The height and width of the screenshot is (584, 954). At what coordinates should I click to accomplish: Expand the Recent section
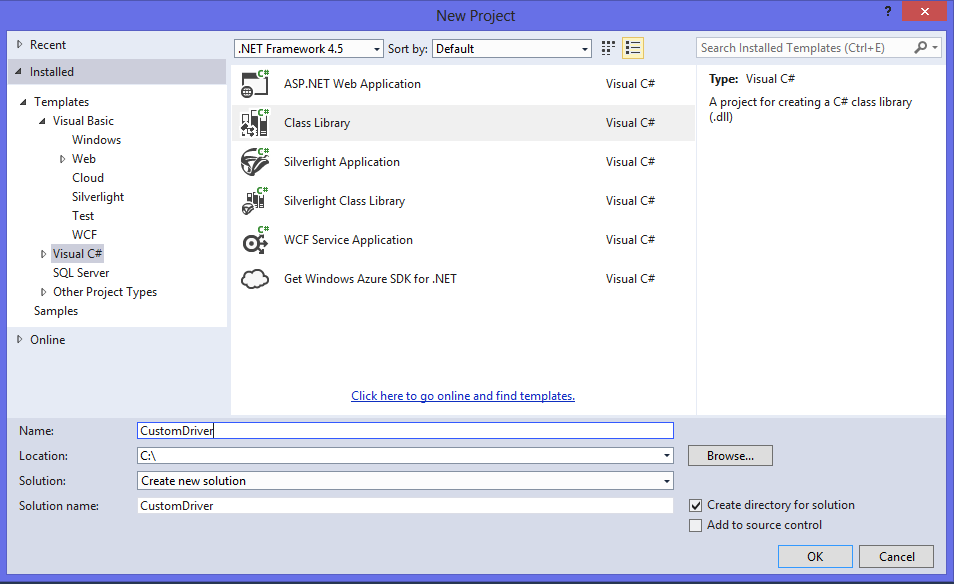tap(19, 44)
